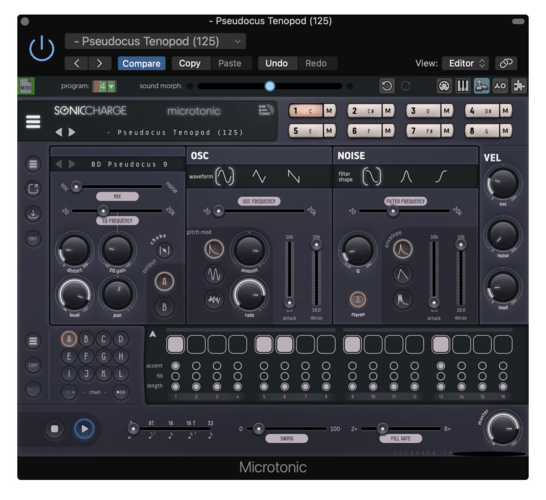Click the Microtonic undo arrow icon
The image size is (546, 500).
coord(387,86)
